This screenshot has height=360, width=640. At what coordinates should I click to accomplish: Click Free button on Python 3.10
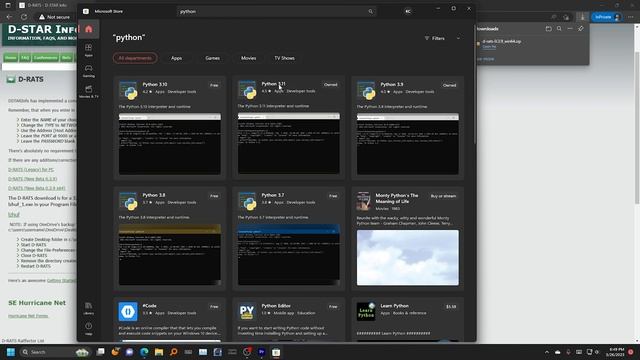(214, 85)
